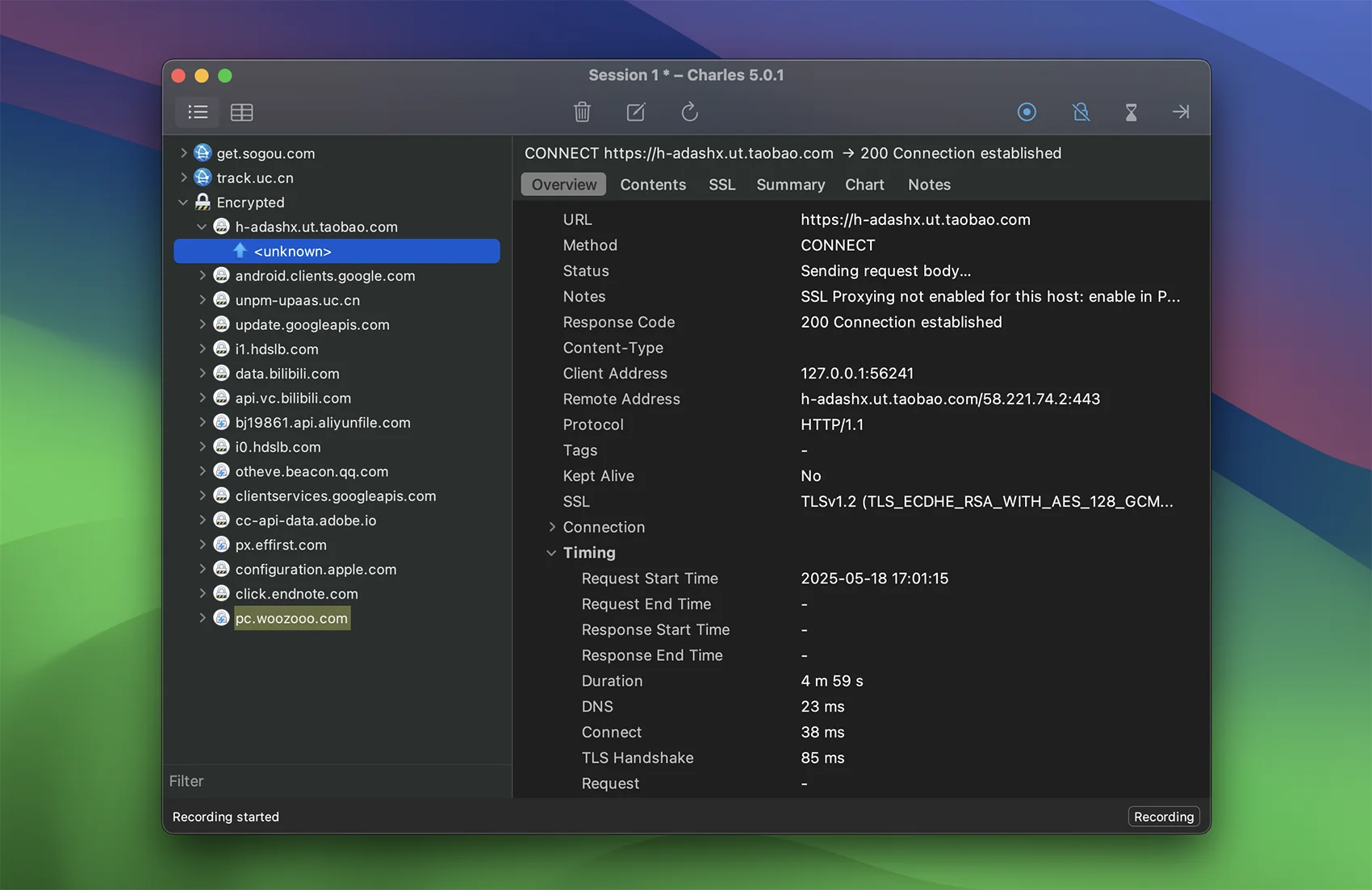Expand the update.googleapis.com node
This screenshot has width=1372, height=890.
[202, 324]
